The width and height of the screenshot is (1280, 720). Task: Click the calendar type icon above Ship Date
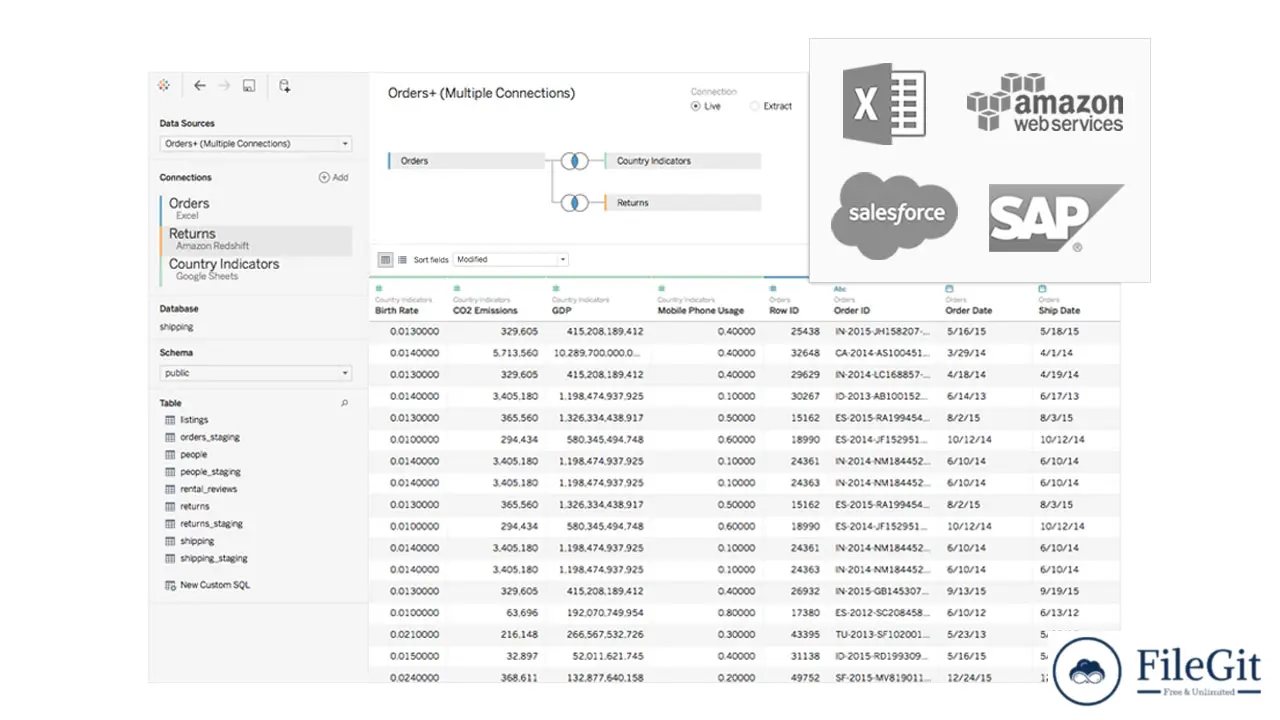(x=1042, y=288)
